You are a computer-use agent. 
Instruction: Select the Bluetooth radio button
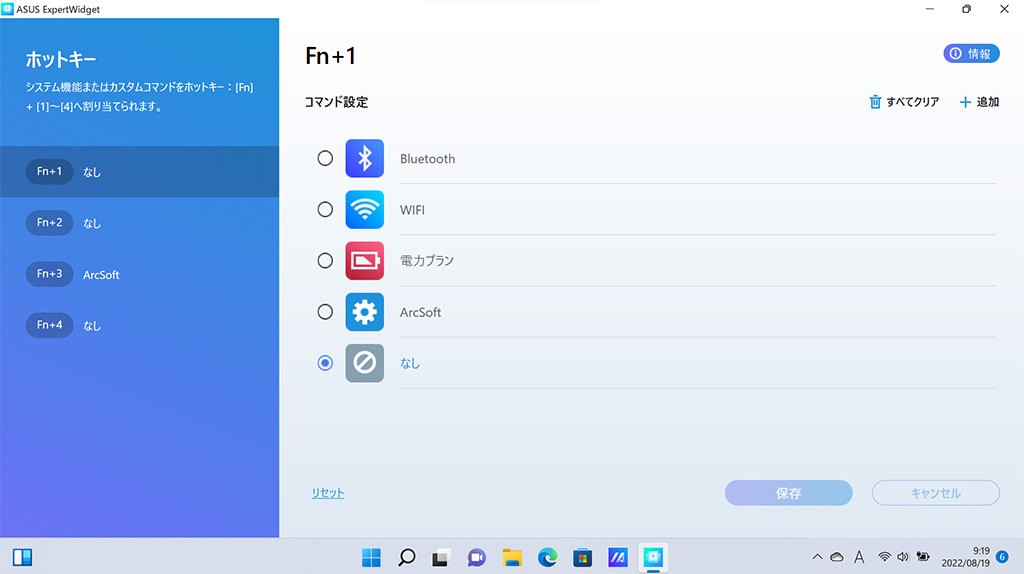pyautogui.click(x=325, y=158)
